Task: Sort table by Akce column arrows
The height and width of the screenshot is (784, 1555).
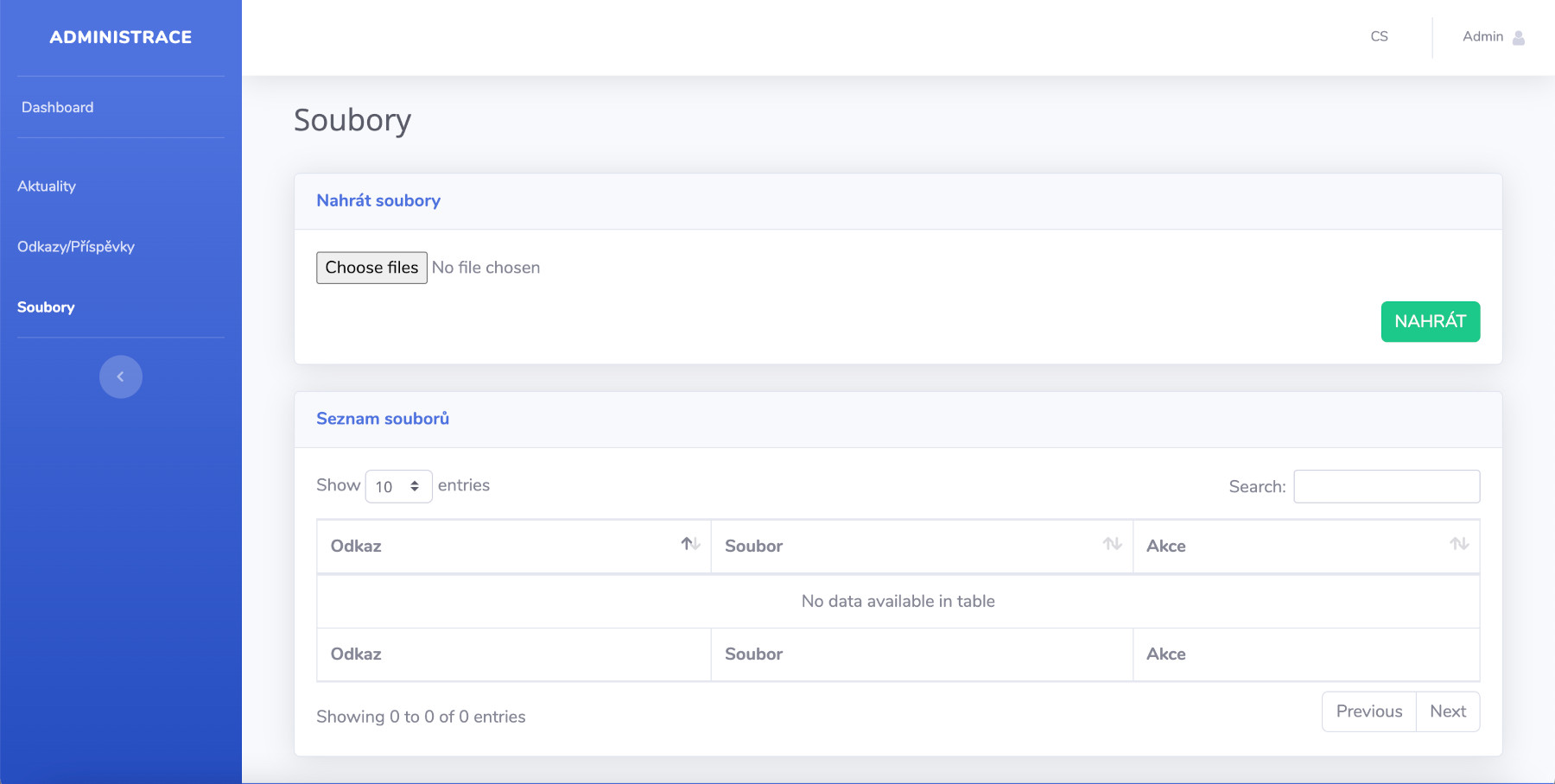Action: 1459,544
